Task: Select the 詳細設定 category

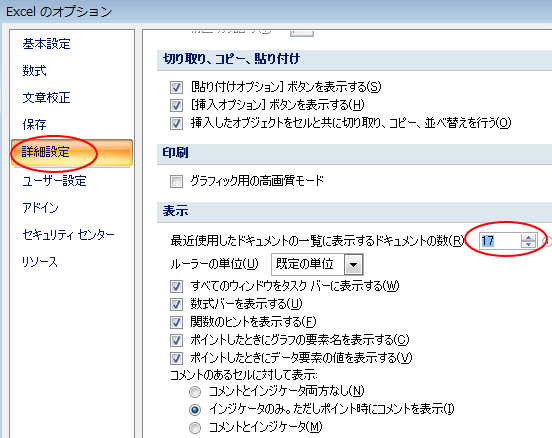Action: point(72,152)
